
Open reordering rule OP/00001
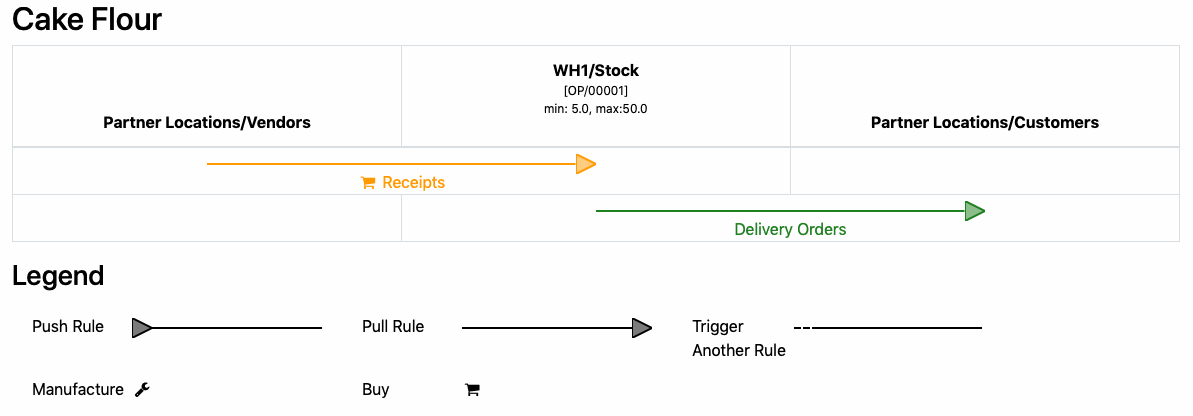pos(596,91)
